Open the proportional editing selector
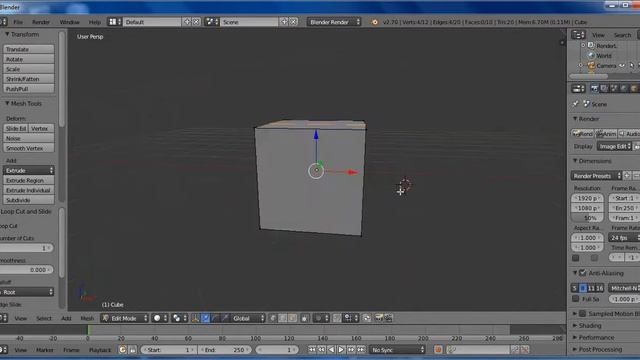The image size is (640, 360). pyautogui.click(x=321, y=318)
